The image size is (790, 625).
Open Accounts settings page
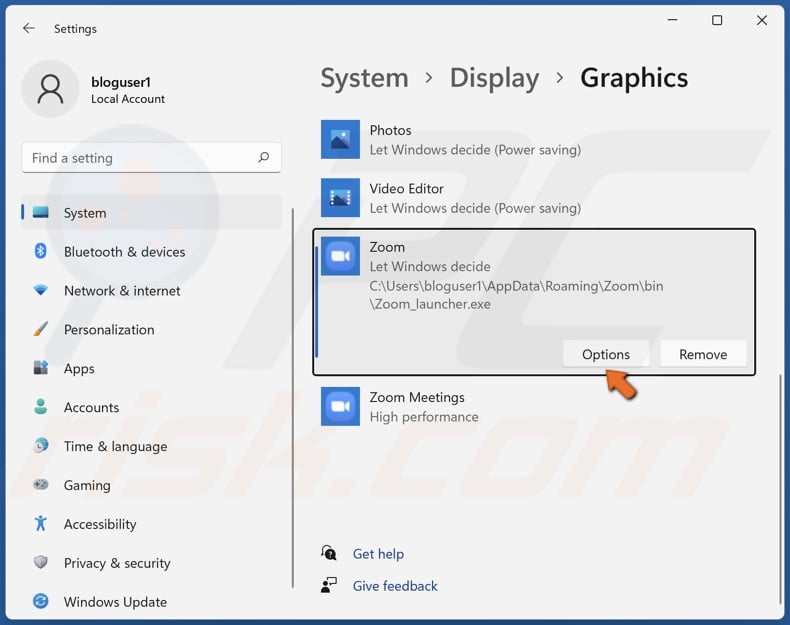152,407
